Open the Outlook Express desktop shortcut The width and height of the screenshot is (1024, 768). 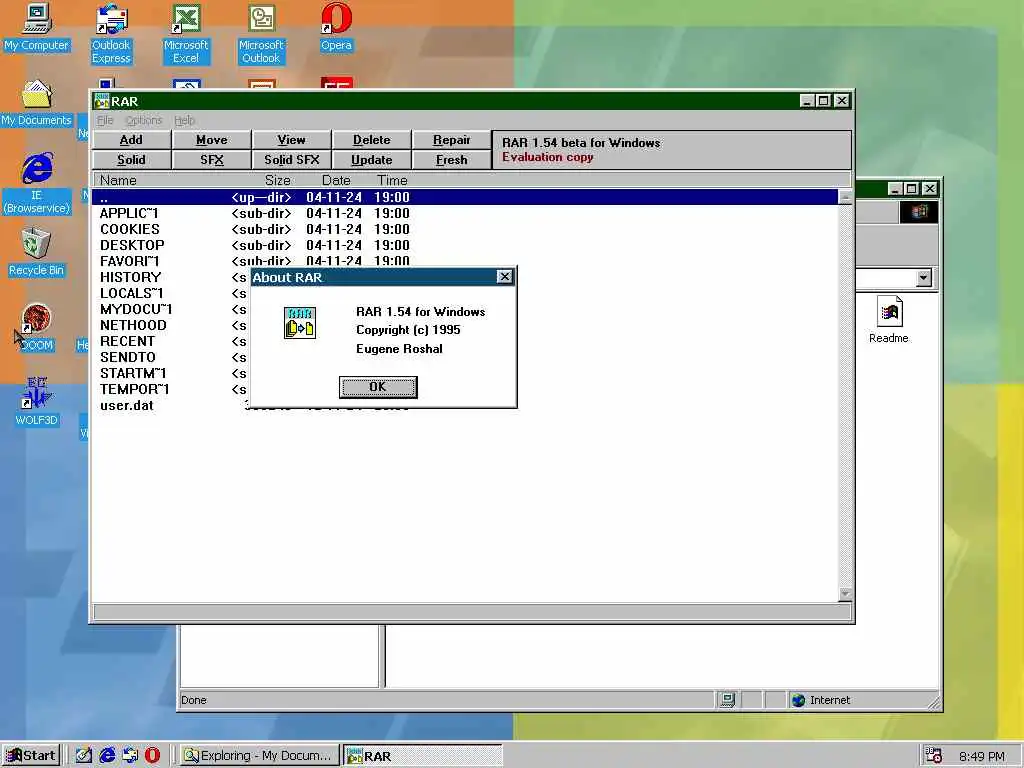(x=111, y=34)
